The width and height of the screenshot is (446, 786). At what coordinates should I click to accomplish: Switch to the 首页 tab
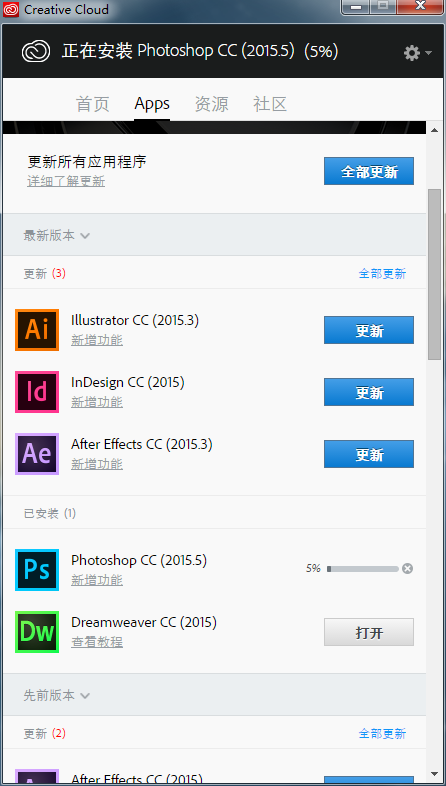[92, 104]
